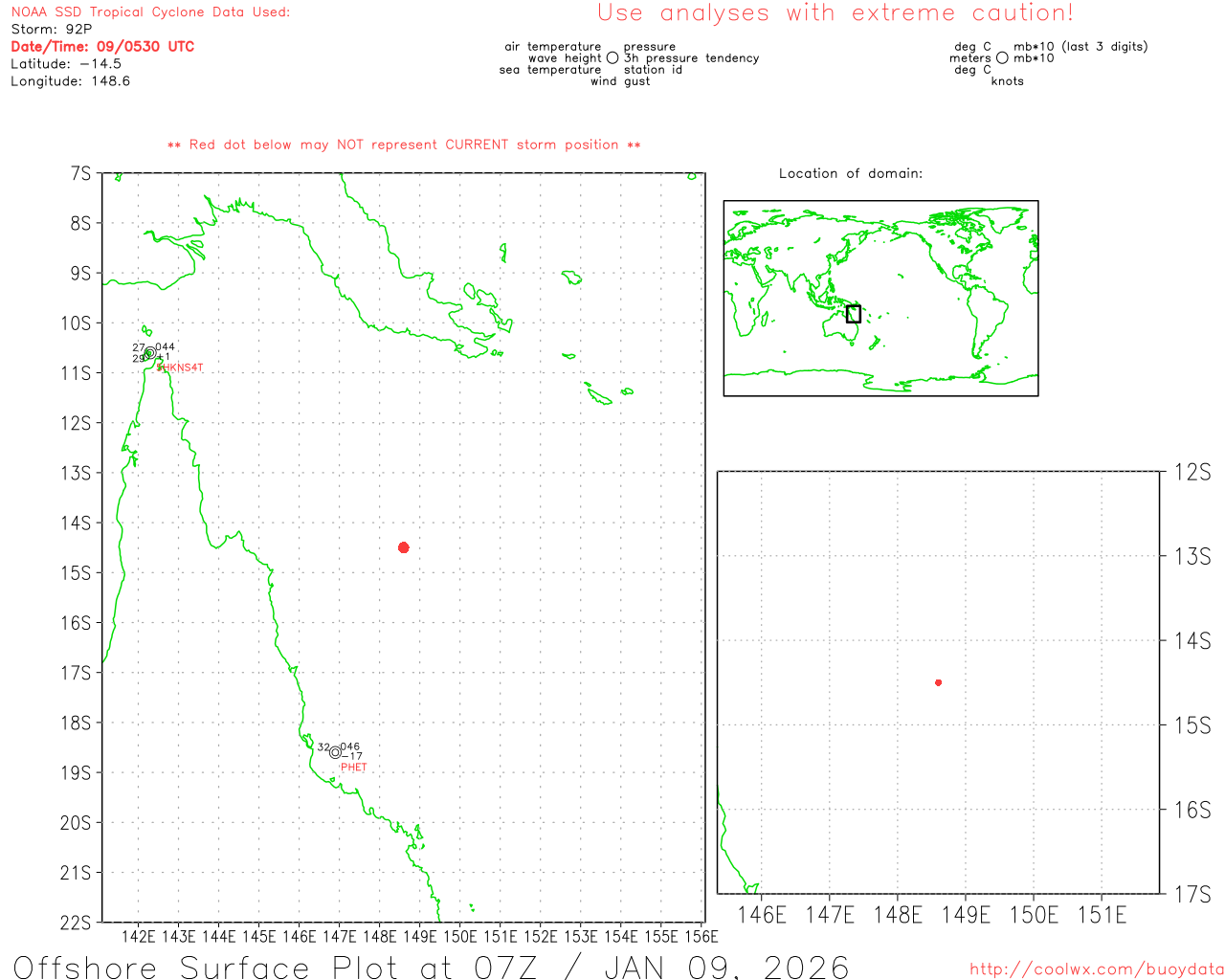Click the red HKNS4T station id label
Viewport: 1225px width, 980px height.
tap(181, 367)
